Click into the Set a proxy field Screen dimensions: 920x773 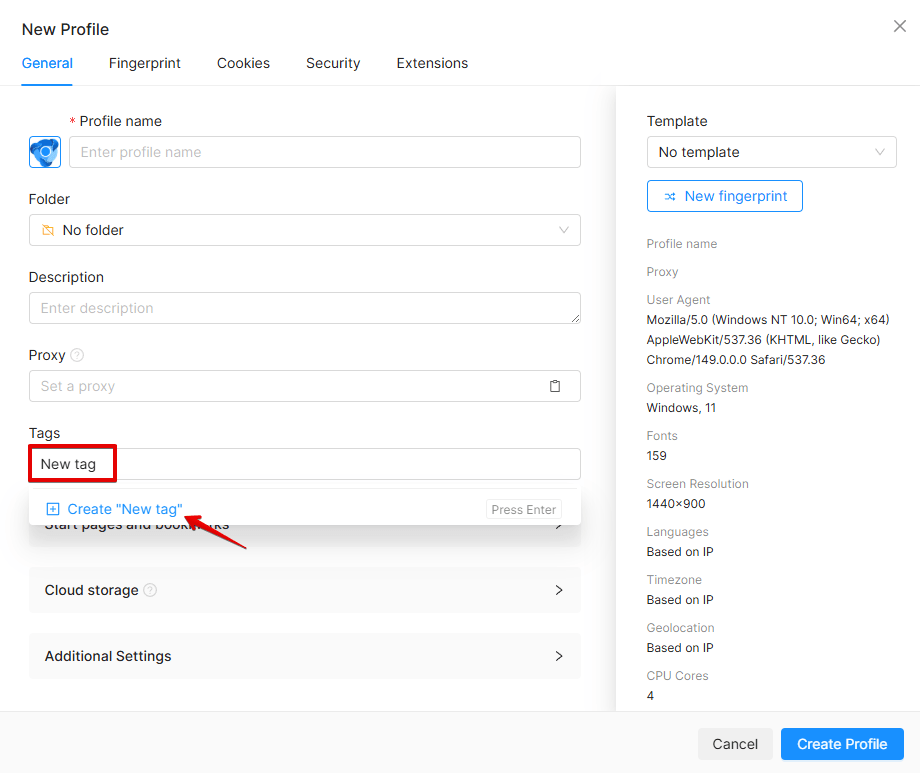coord(305,386)
